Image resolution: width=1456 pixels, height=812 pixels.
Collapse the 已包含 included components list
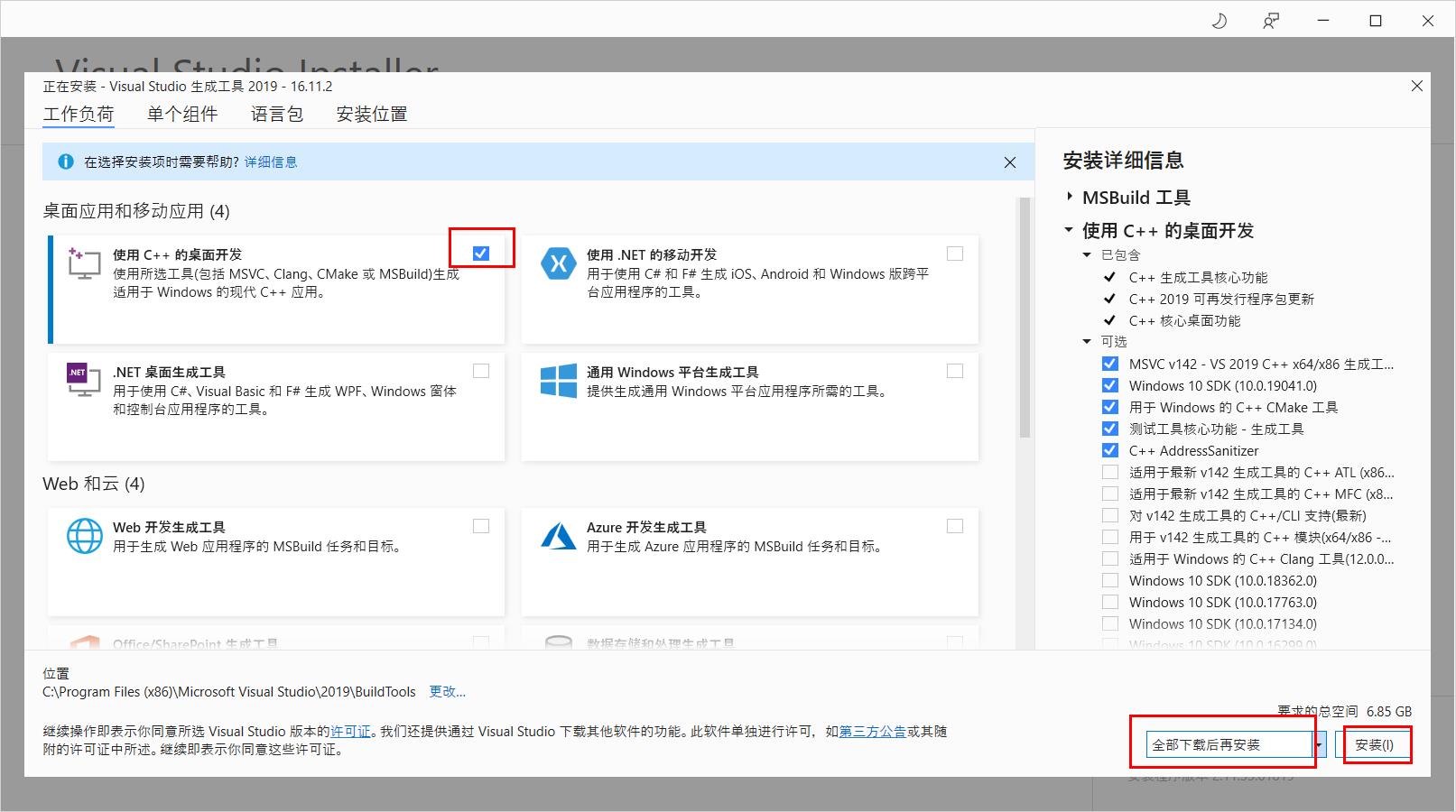pos(1087,255)
